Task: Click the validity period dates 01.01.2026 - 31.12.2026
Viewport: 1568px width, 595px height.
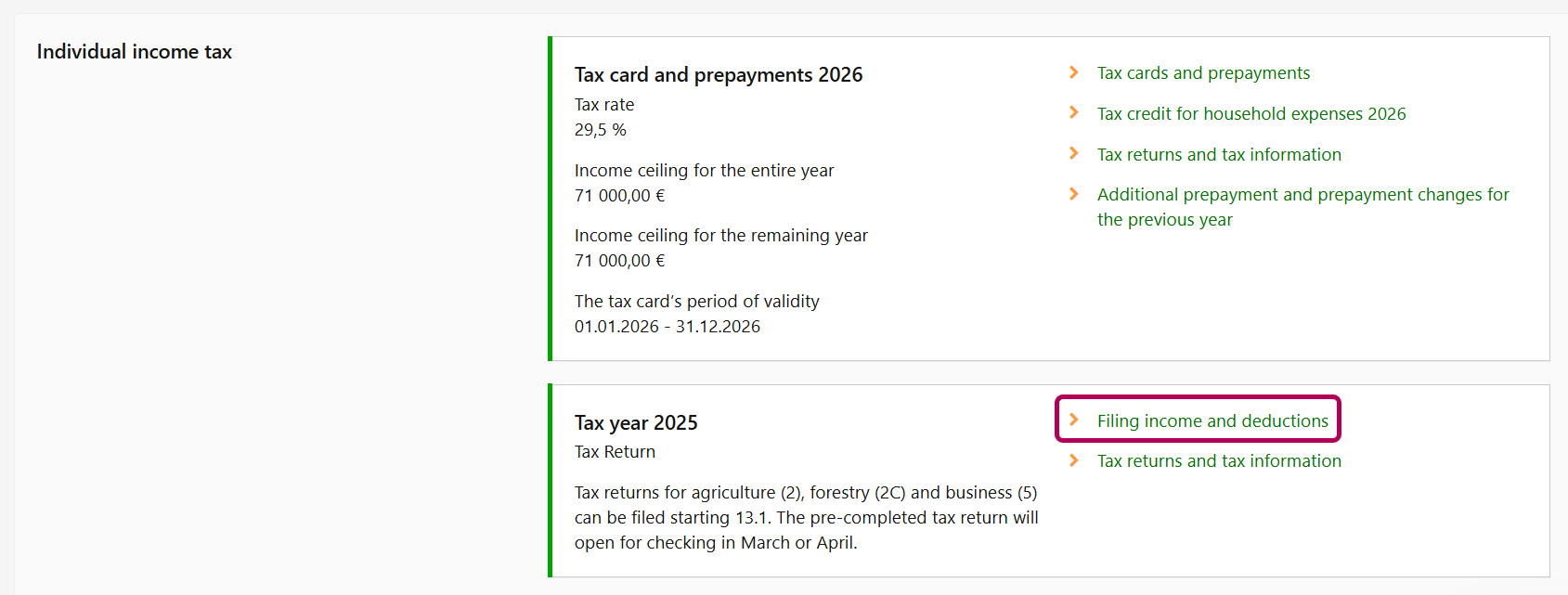Action: click(667, 327)
